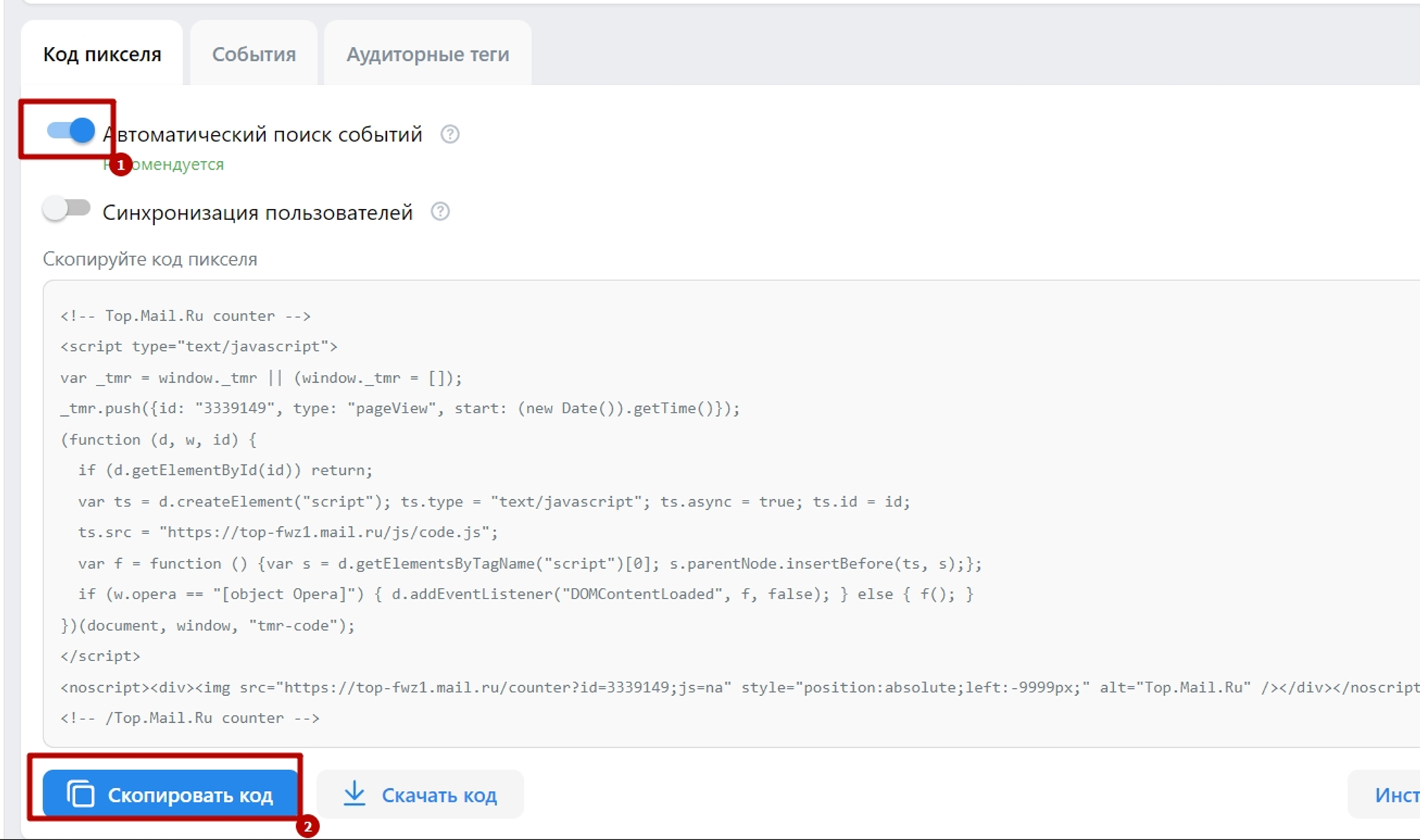Image resolution: width=1420 pixels, height=840 pixels.
Task: Click the noscript img counter line
Action: [x=740, y=687]
